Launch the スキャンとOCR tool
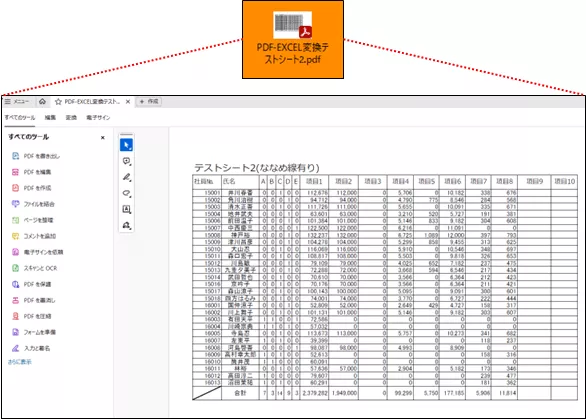 pos(35,268)
